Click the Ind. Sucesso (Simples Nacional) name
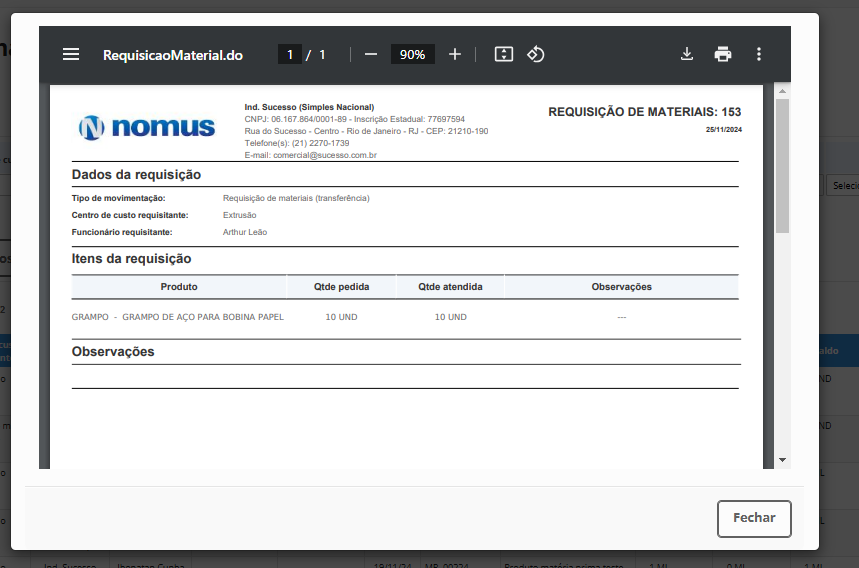The height and width of the screenshot is (568, 859). pyautogui.click(x=309, y=107)
